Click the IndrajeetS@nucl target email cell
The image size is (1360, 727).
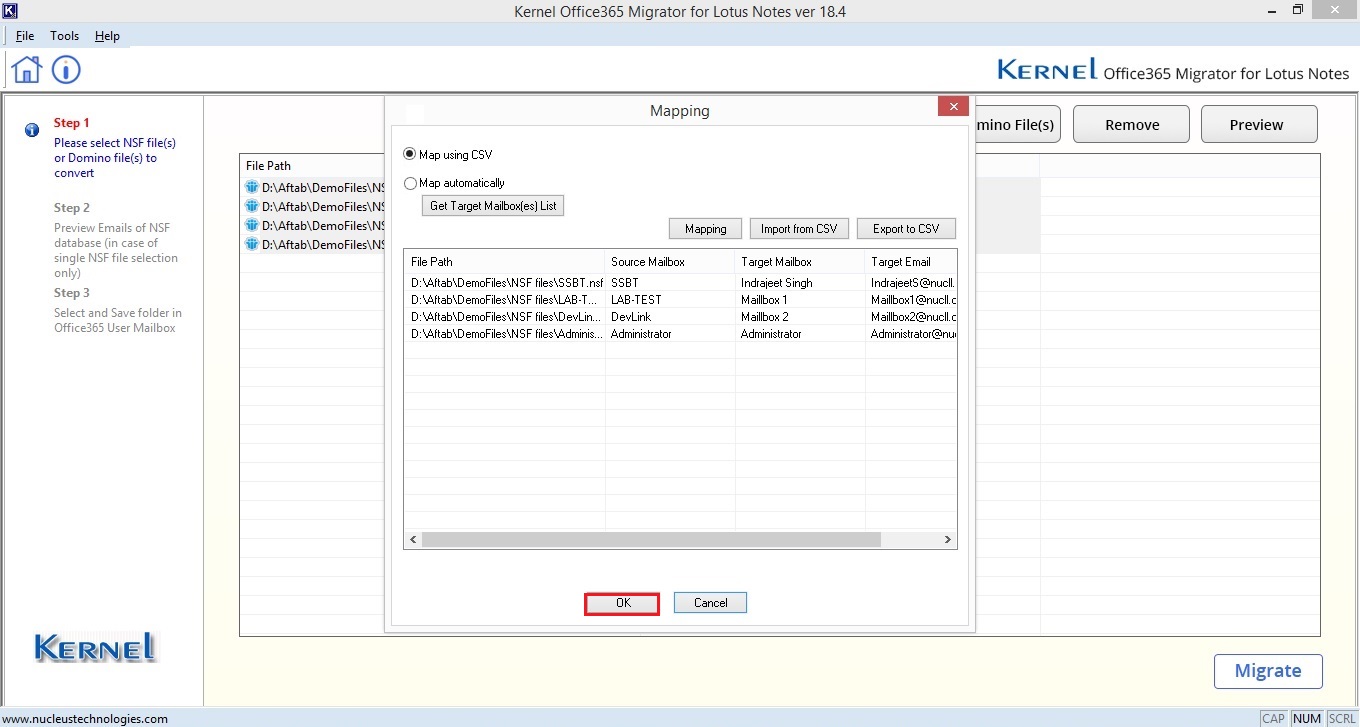[911, 283]
